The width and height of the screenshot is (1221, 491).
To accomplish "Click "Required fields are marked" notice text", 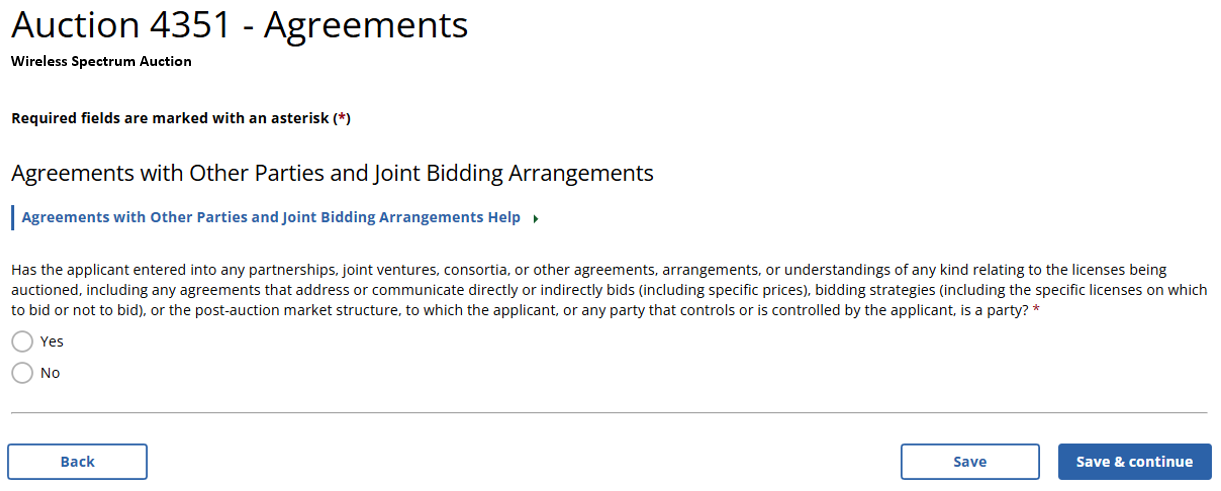I will [170, 119].
